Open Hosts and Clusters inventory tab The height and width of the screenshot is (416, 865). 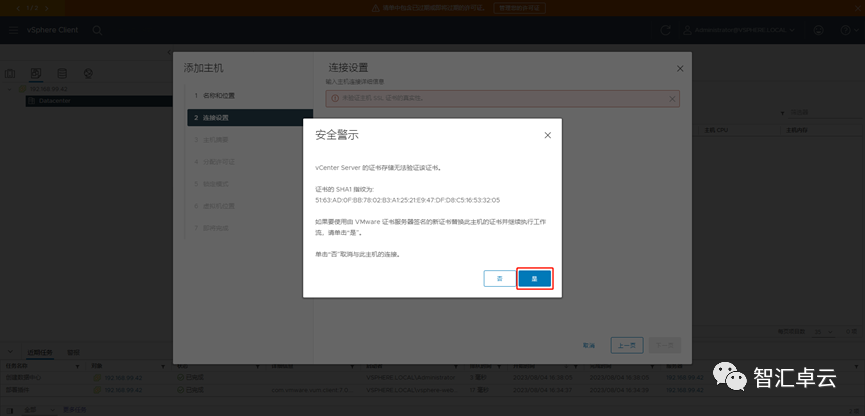10,73
